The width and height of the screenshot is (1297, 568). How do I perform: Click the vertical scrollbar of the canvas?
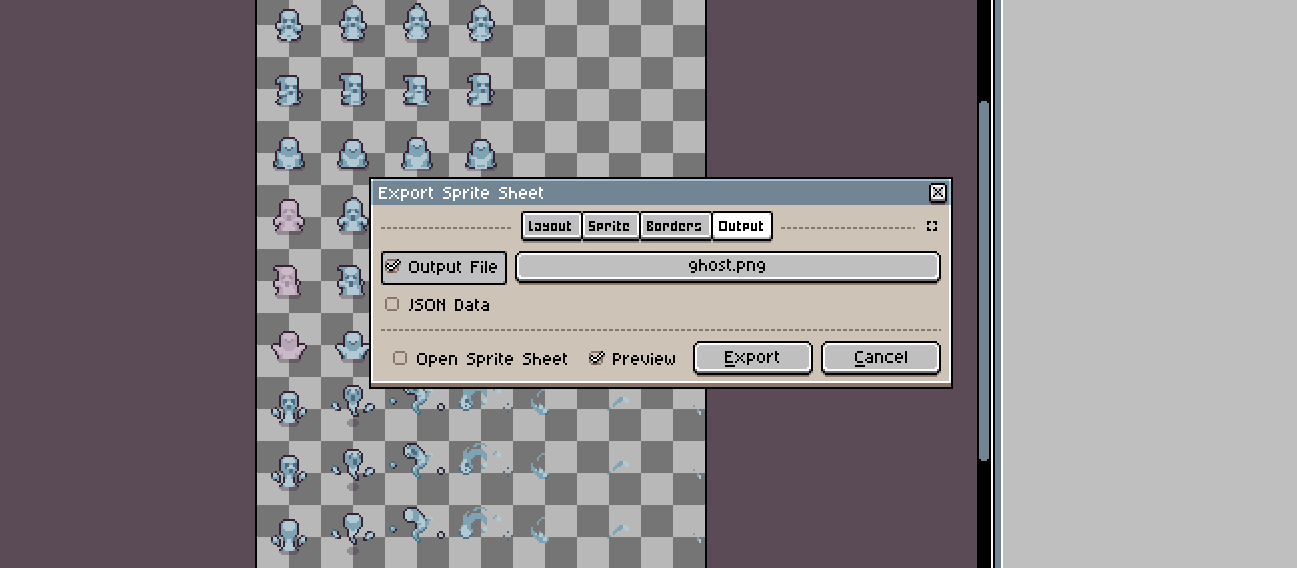coord(984,280)
